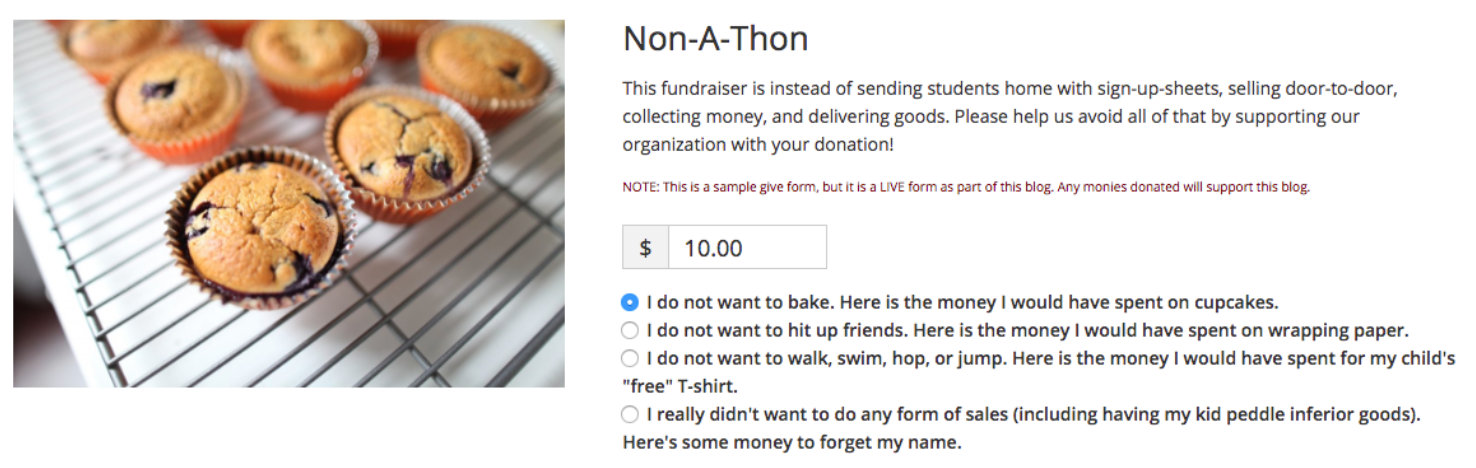This screenshot has height=468, width=1476.
Task: Click the Non-A-Thon heading
Action: [x=715, y=39]
